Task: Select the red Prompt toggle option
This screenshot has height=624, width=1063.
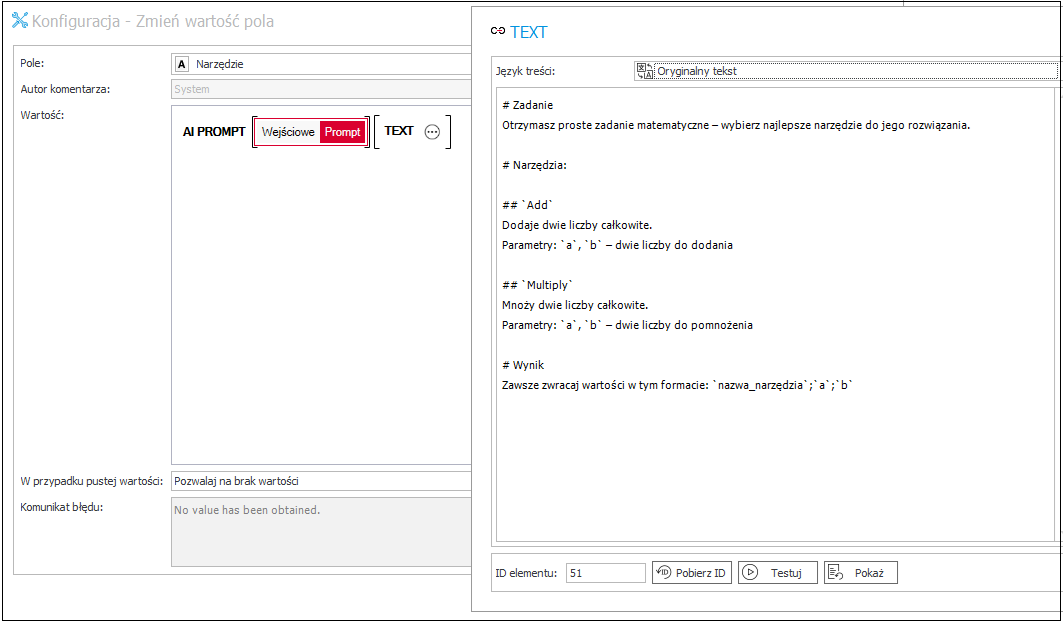Action: pyautogui.click(x=343, y=132)
